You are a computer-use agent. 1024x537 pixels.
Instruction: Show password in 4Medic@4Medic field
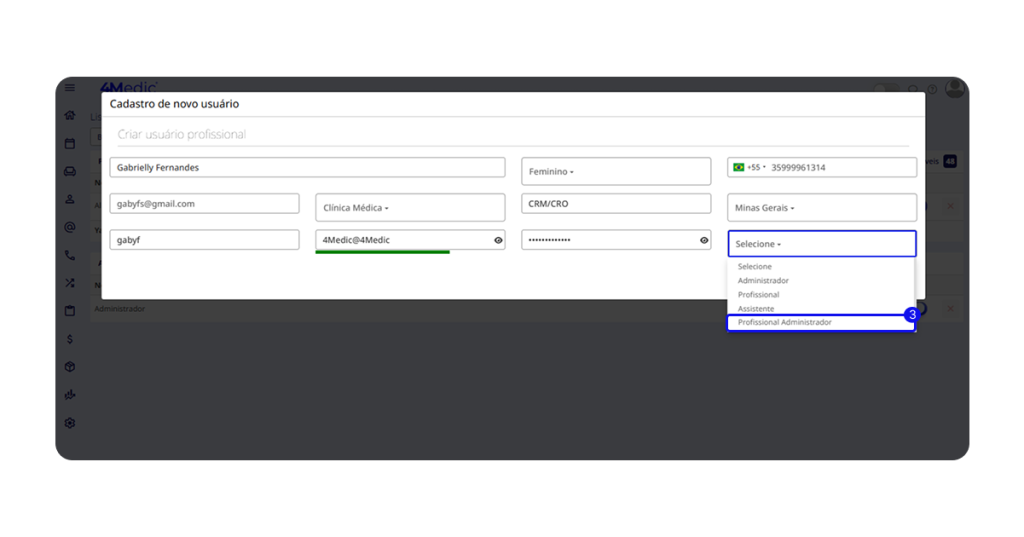coord(498,240)
